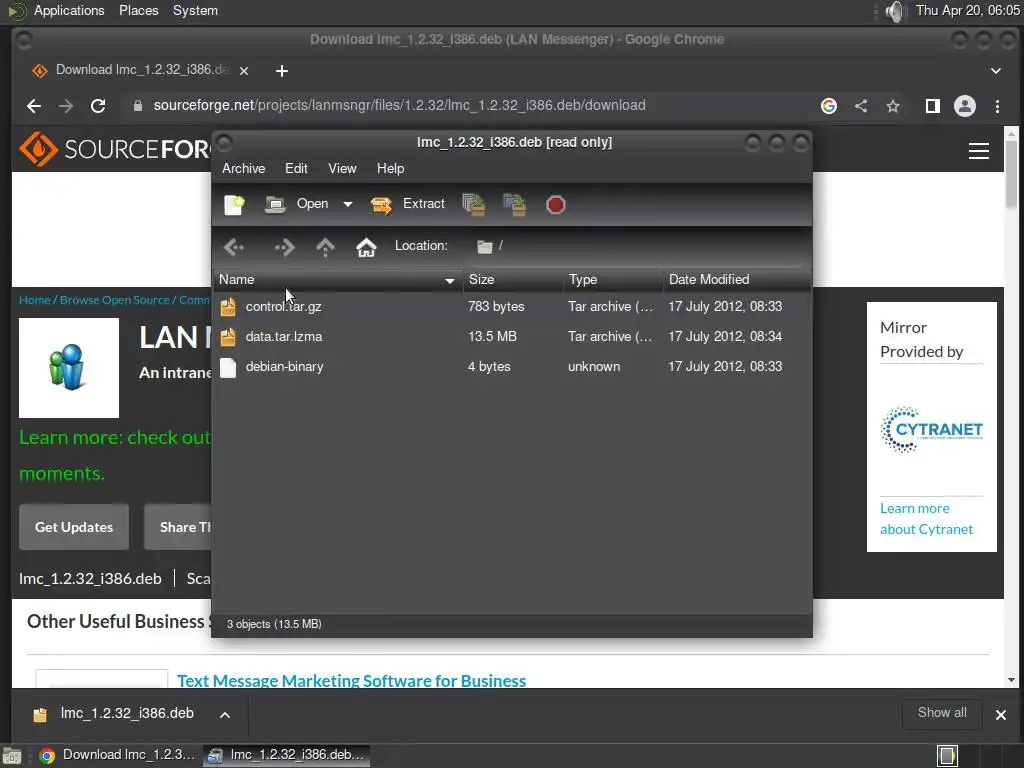Open the Help menu in archive manager
Image resolution: width=1024 pixels, height=768 pixels.
(391, 168)
